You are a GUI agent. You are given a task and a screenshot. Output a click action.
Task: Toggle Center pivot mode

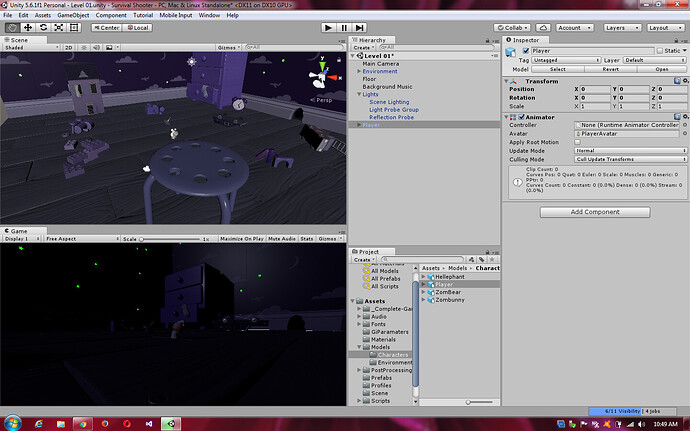[x=106, y=28]
